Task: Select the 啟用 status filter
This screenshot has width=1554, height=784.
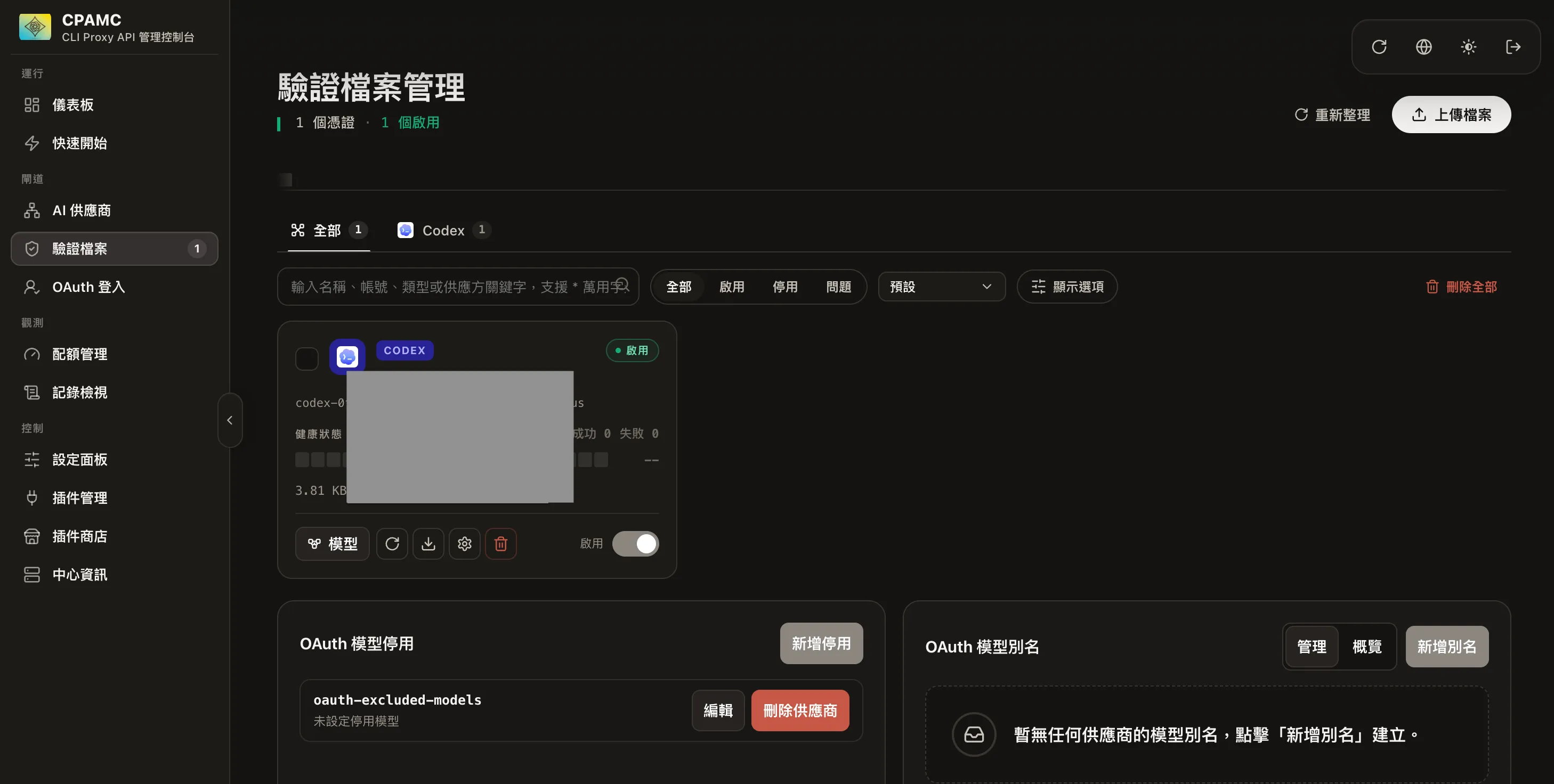Action: pos(732,287)
